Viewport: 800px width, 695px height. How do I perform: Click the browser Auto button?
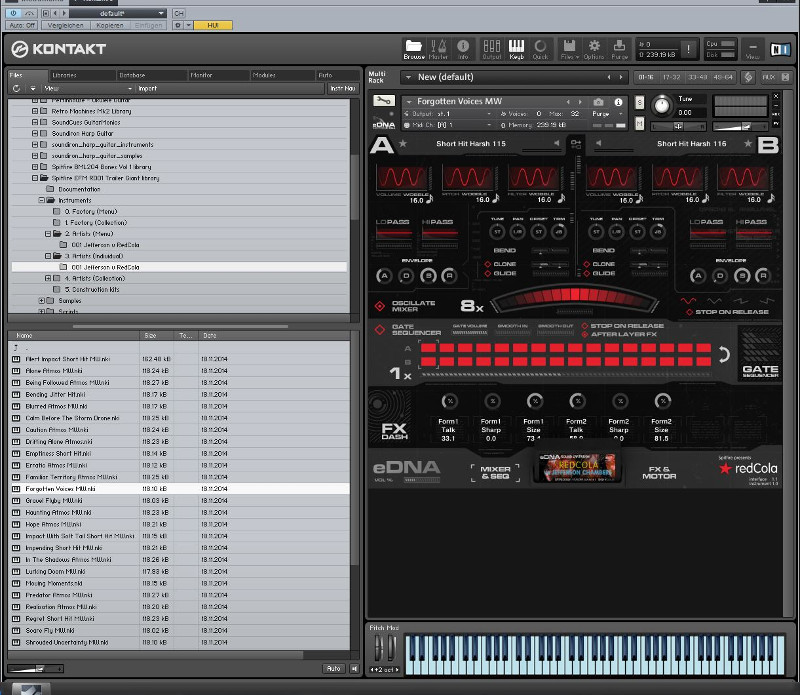(x=333, y=668)
